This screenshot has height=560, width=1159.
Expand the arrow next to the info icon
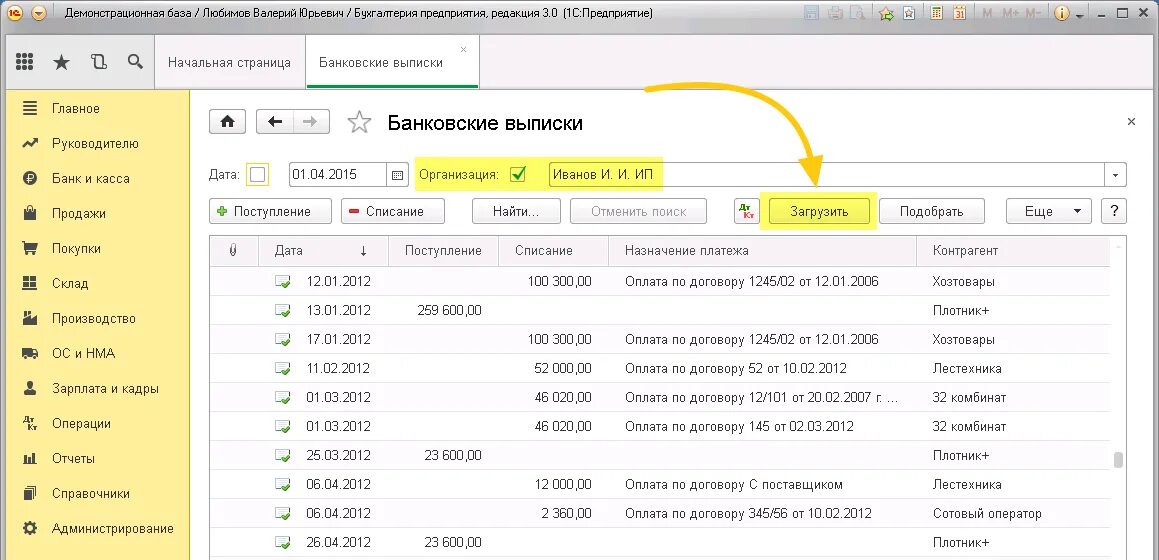pos(1080,15)
